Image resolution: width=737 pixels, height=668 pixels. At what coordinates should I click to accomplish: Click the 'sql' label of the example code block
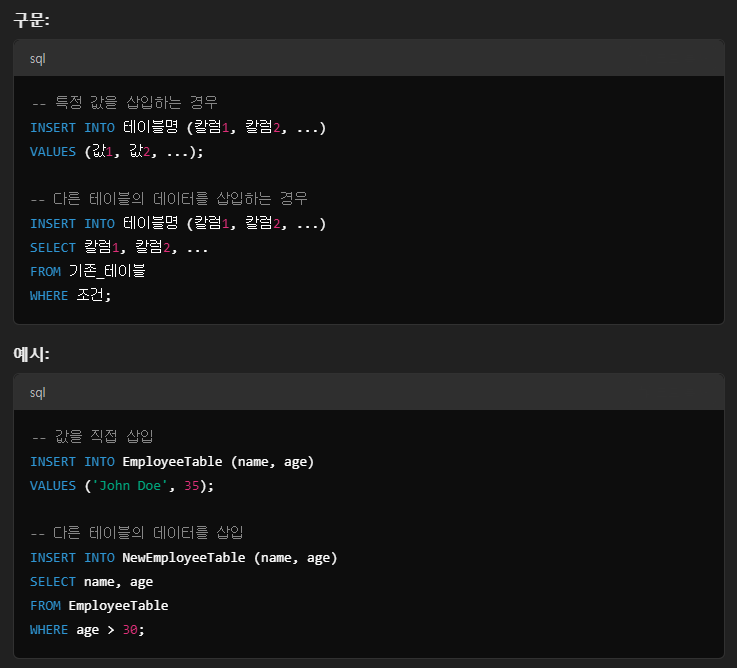pos(38,393)
